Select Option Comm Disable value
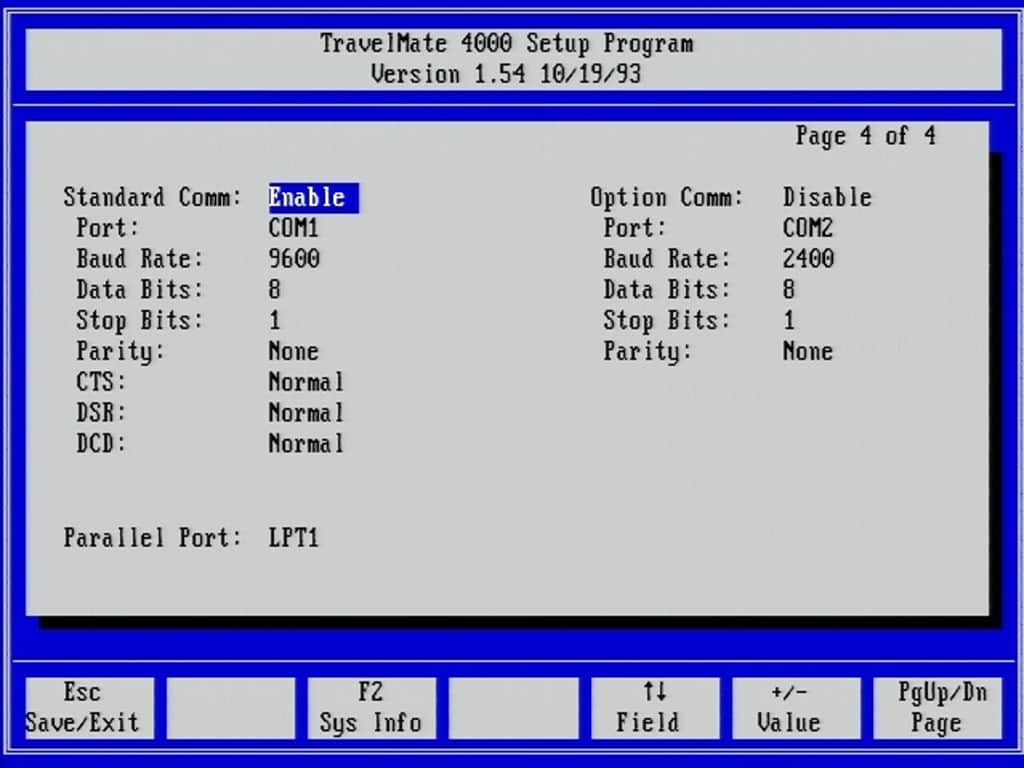 coord(827,198)
